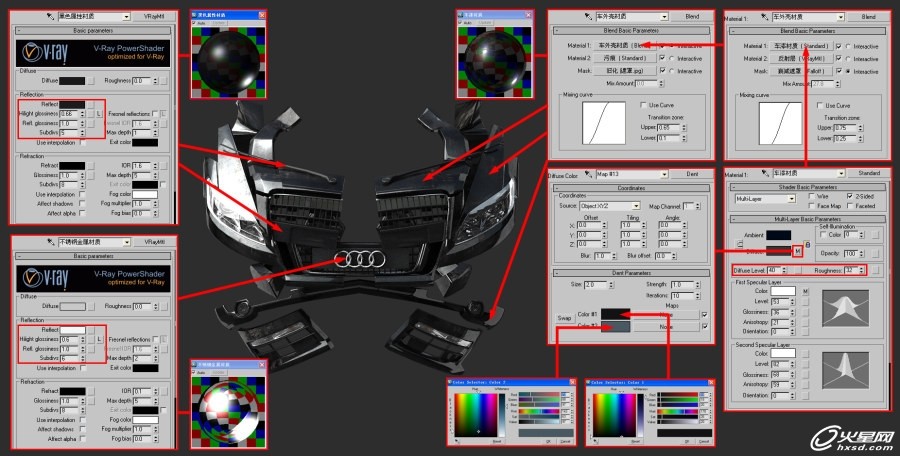Collapse the Shader Basic Parameters rollout
Image resolution: width=900 pixels, height=456 pixels.
click(808, 187)
